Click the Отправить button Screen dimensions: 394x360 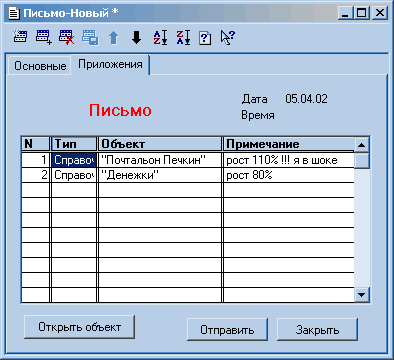tap(227, 330)
